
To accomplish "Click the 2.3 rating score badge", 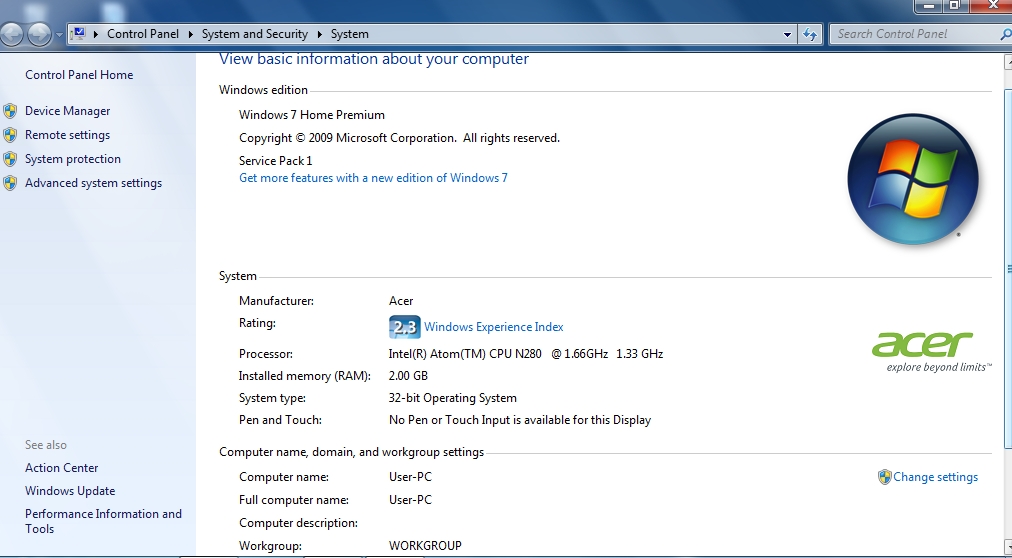I will 405,327.
